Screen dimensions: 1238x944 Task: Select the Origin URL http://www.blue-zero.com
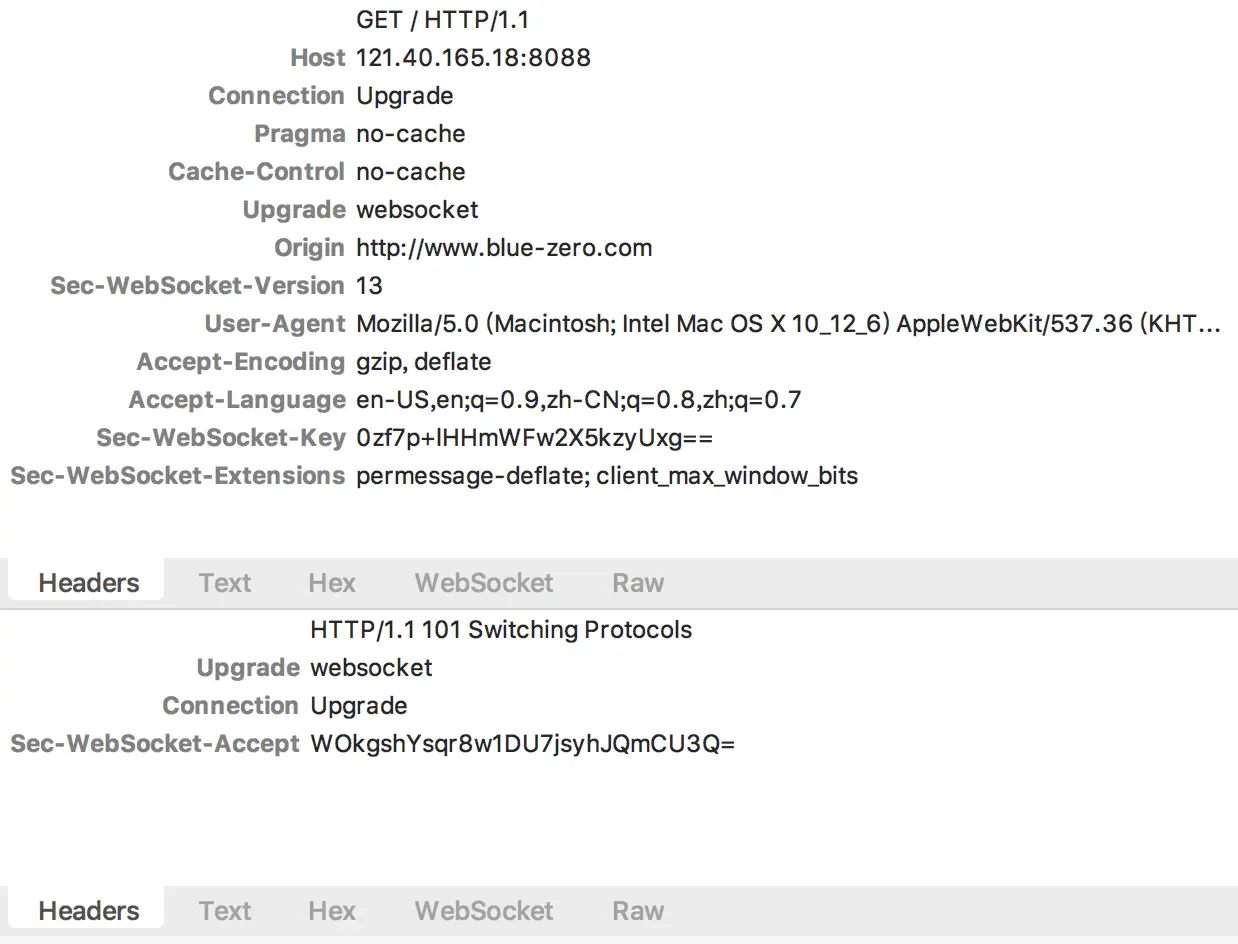tap(504, 248)
